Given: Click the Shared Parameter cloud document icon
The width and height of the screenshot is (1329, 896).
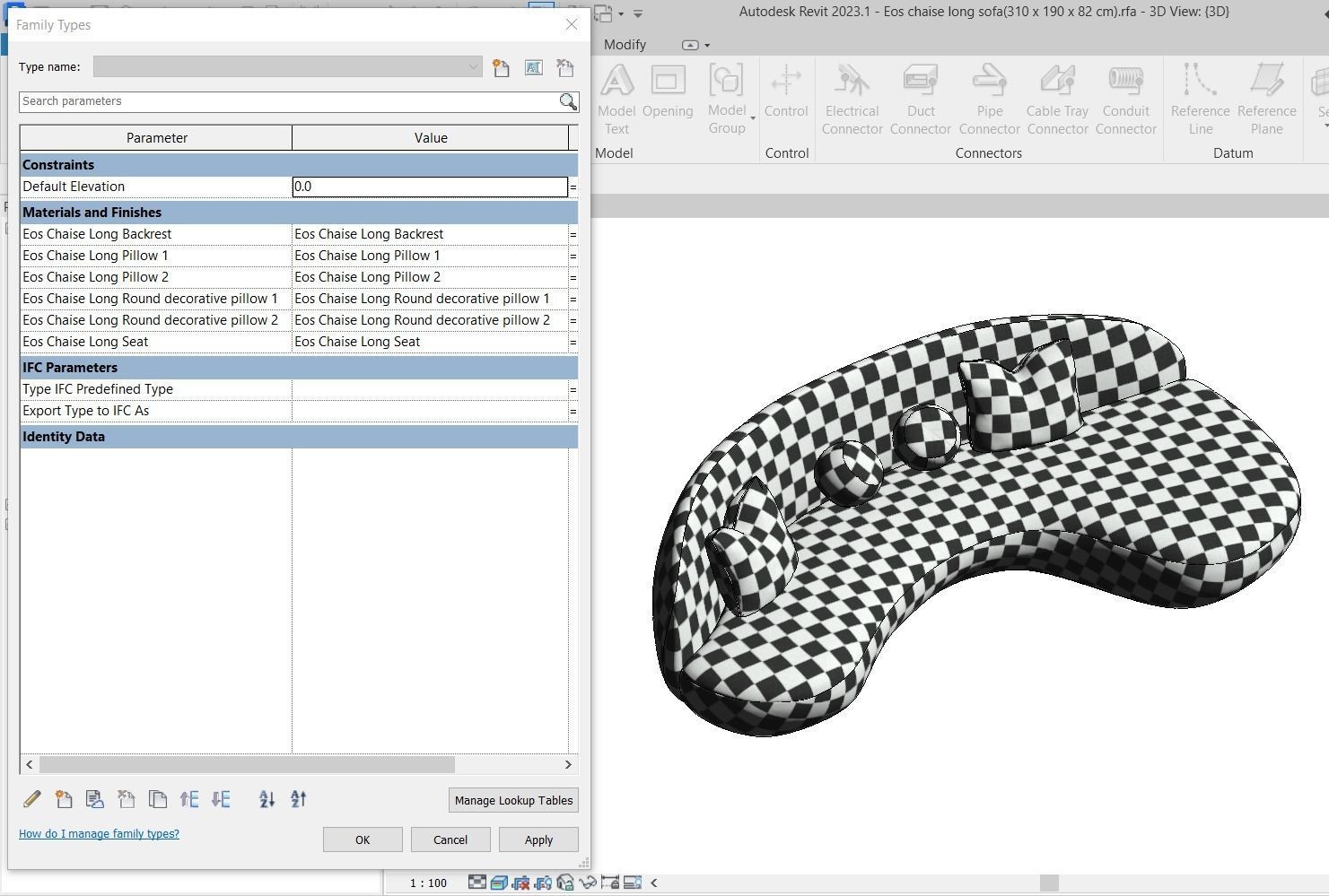Looking at the screenshot, I should [x=94, y=799].
